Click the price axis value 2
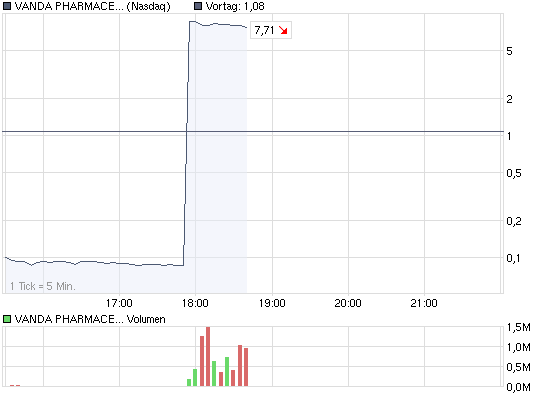This screenshot has height=395, width=545. (x=510, y=99)
